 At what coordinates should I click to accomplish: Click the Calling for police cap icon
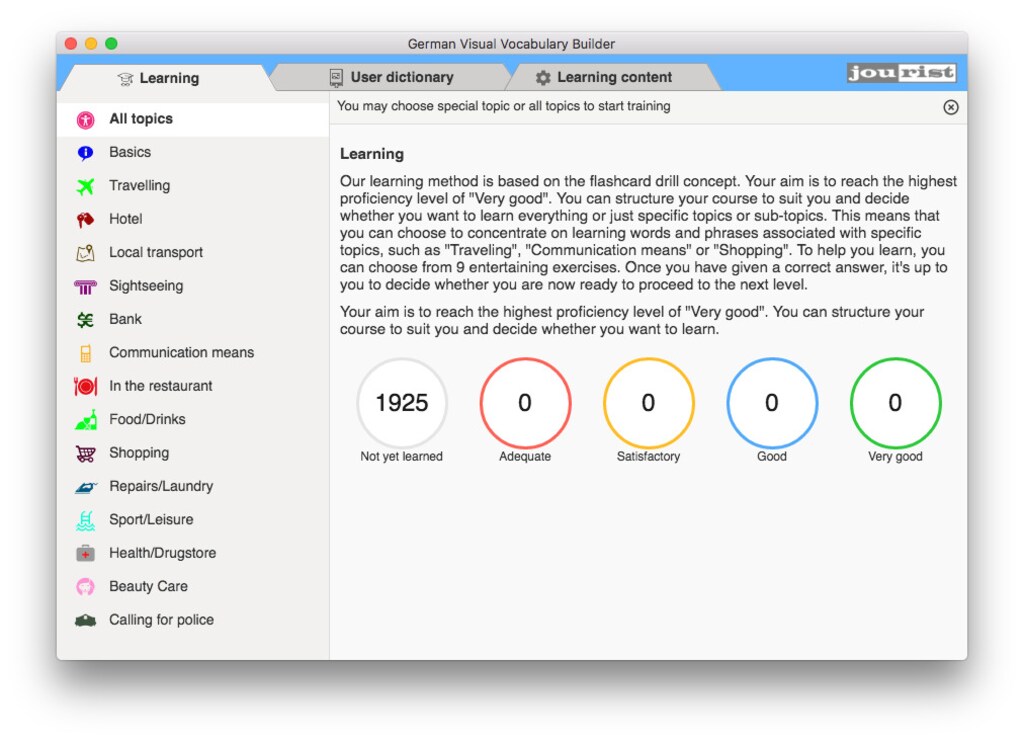pyautogui.click(x=86, y=620)
